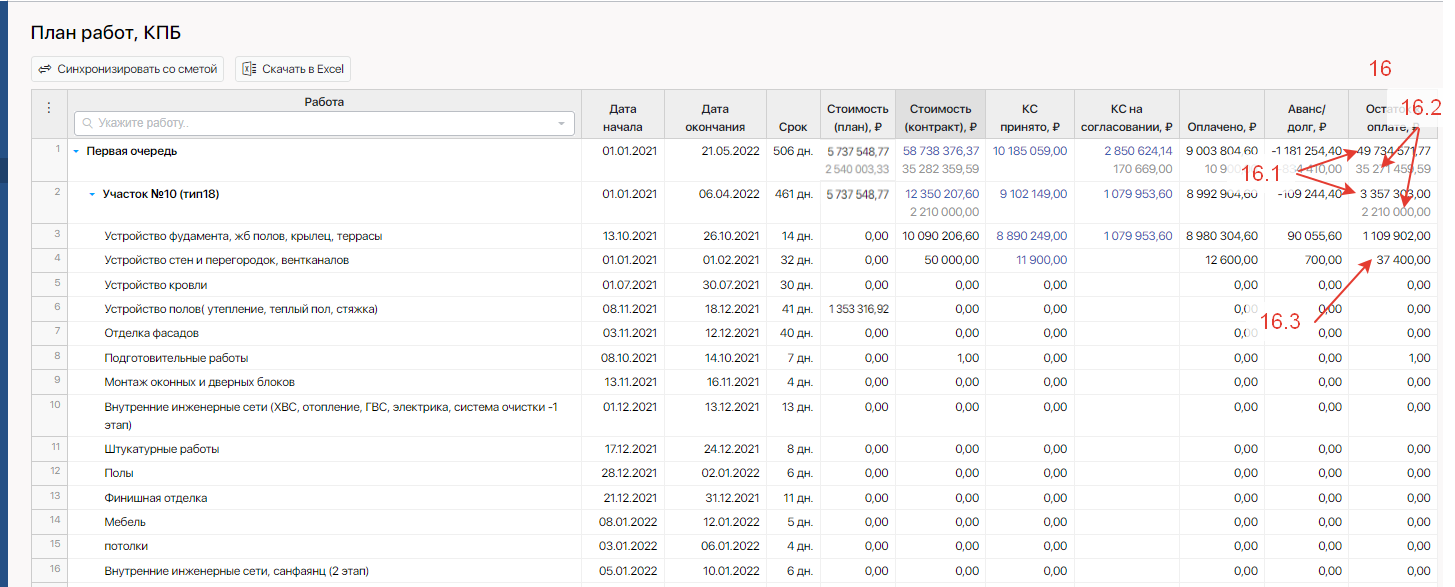Click the Дата начала column header
This screenshot has height=587, width=1455.
(622, 117)
